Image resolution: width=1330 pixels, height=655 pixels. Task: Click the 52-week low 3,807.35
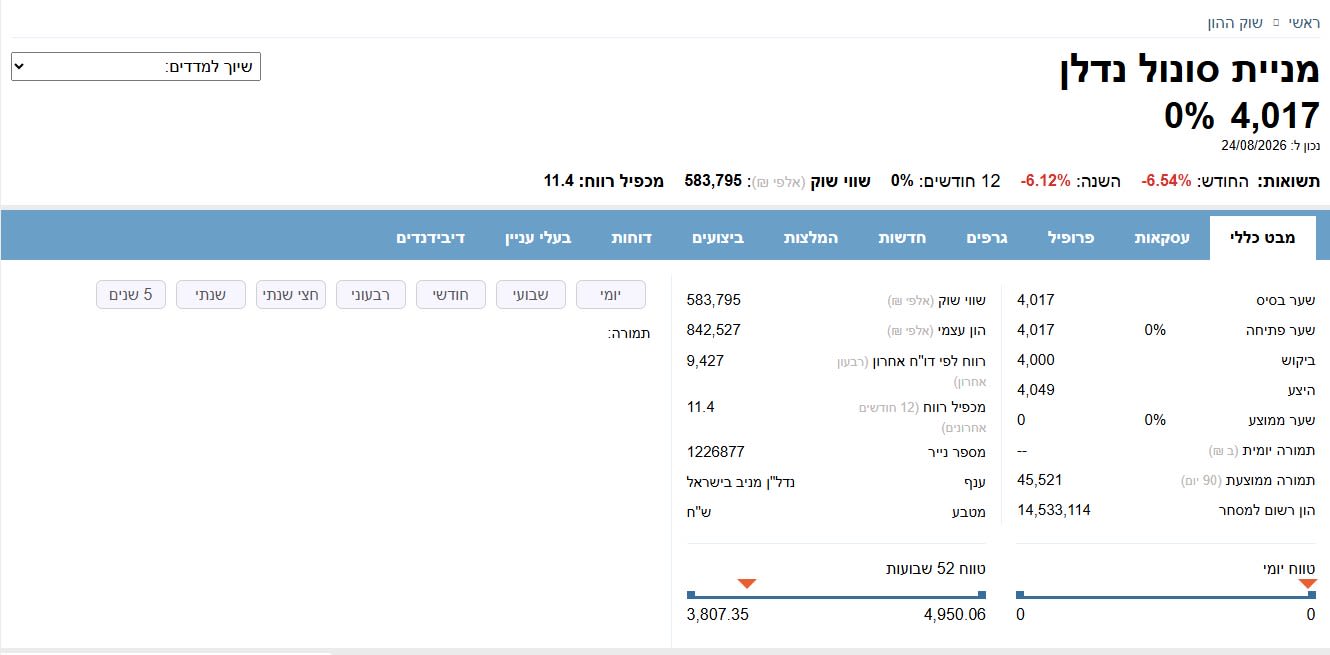coord(718,614)
